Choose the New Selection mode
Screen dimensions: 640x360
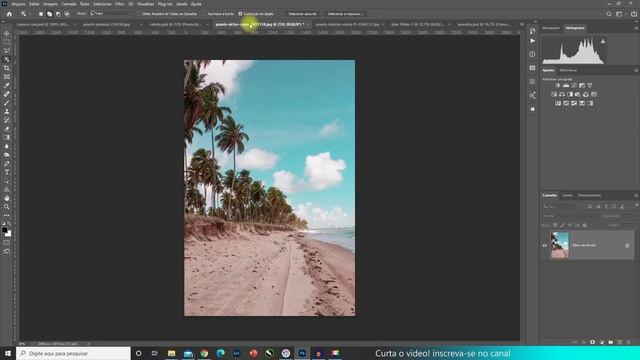[41, 13]
